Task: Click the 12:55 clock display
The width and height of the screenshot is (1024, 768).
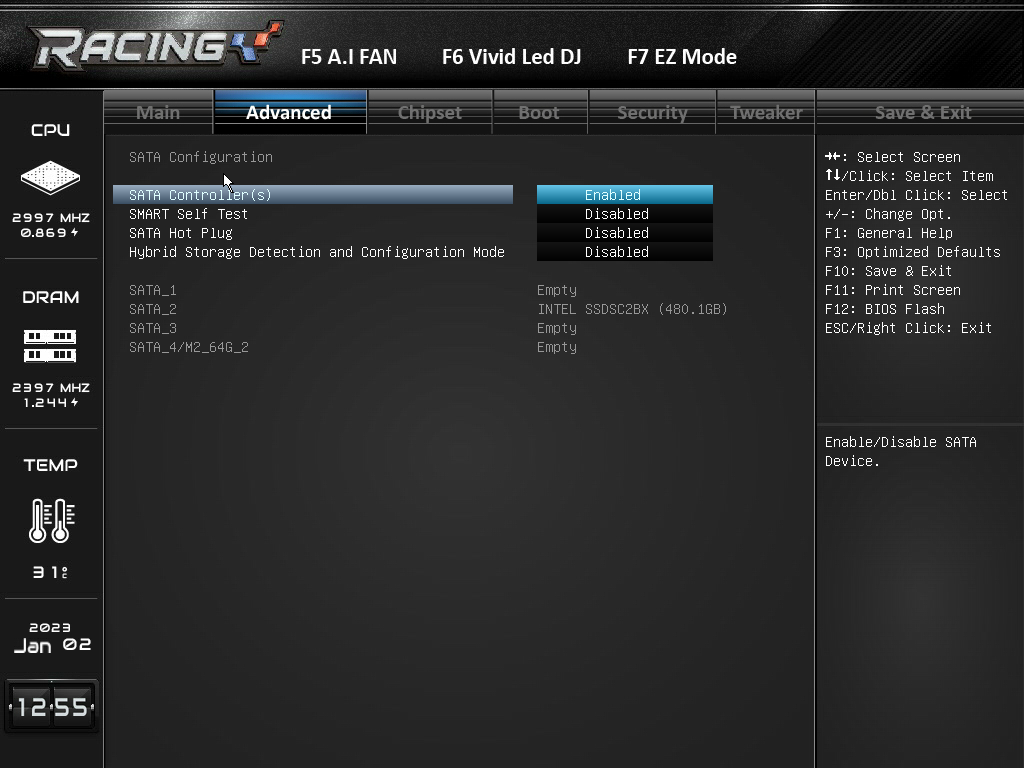Action: click(x=52, y=707)
